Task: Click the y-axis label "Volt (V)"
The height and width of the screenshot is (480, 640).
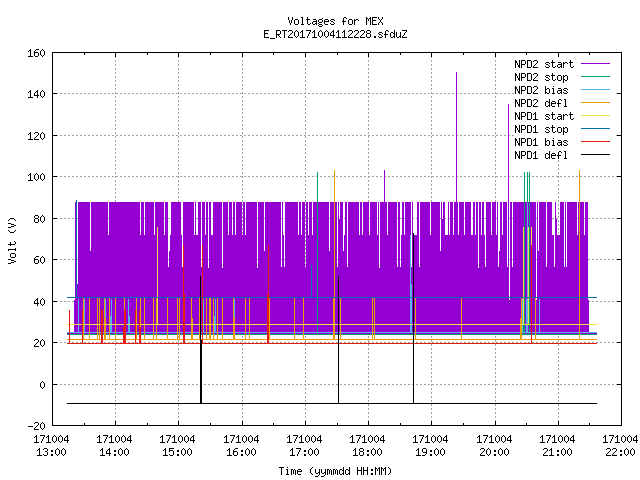Action: (13, 240)
